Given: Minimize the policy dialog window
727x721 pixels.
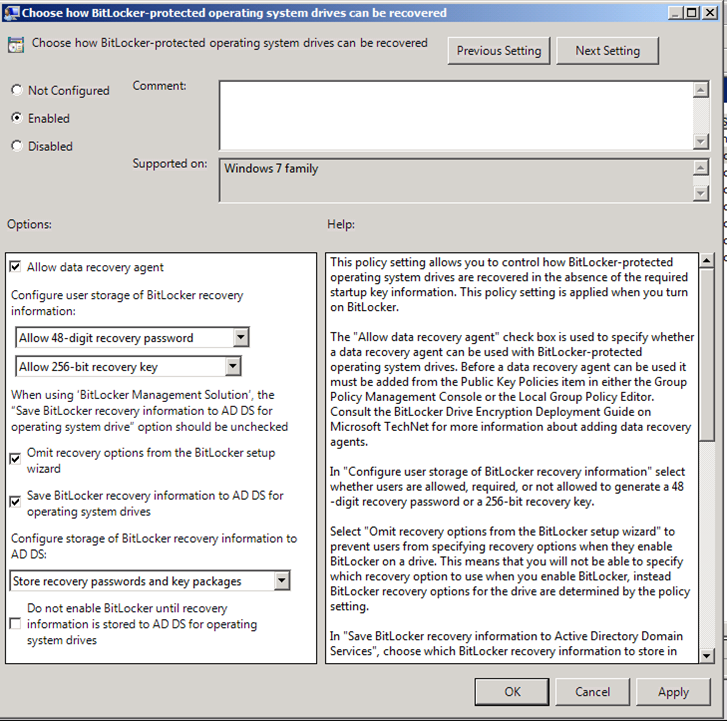Looking at the screenshot, I should coord(676,13).
